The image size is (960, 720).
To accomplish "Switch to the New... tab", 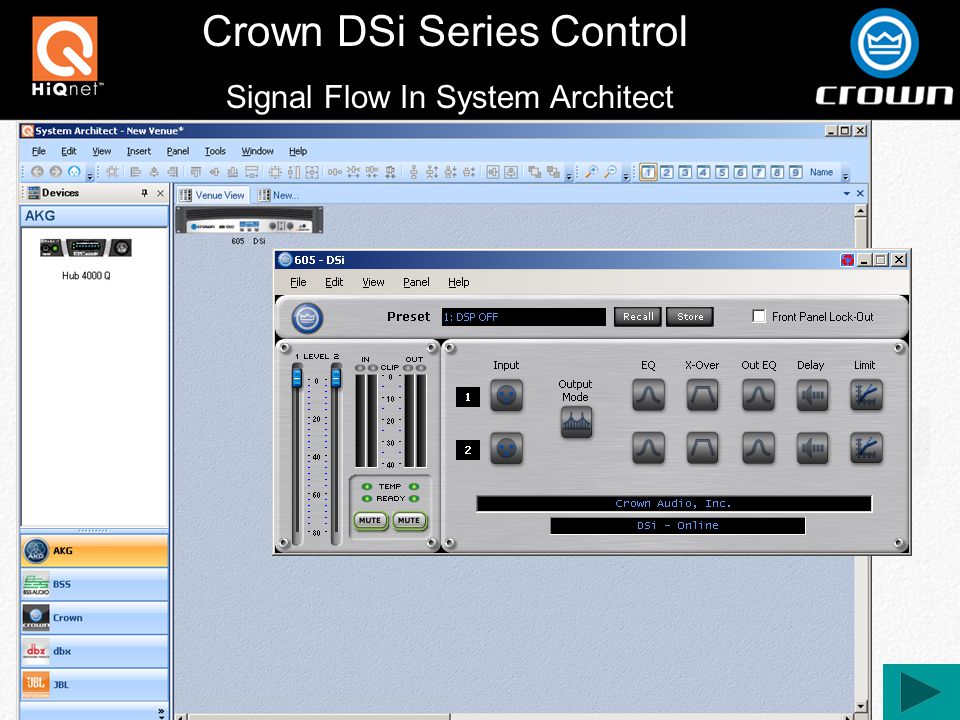I will coord(279,195).
